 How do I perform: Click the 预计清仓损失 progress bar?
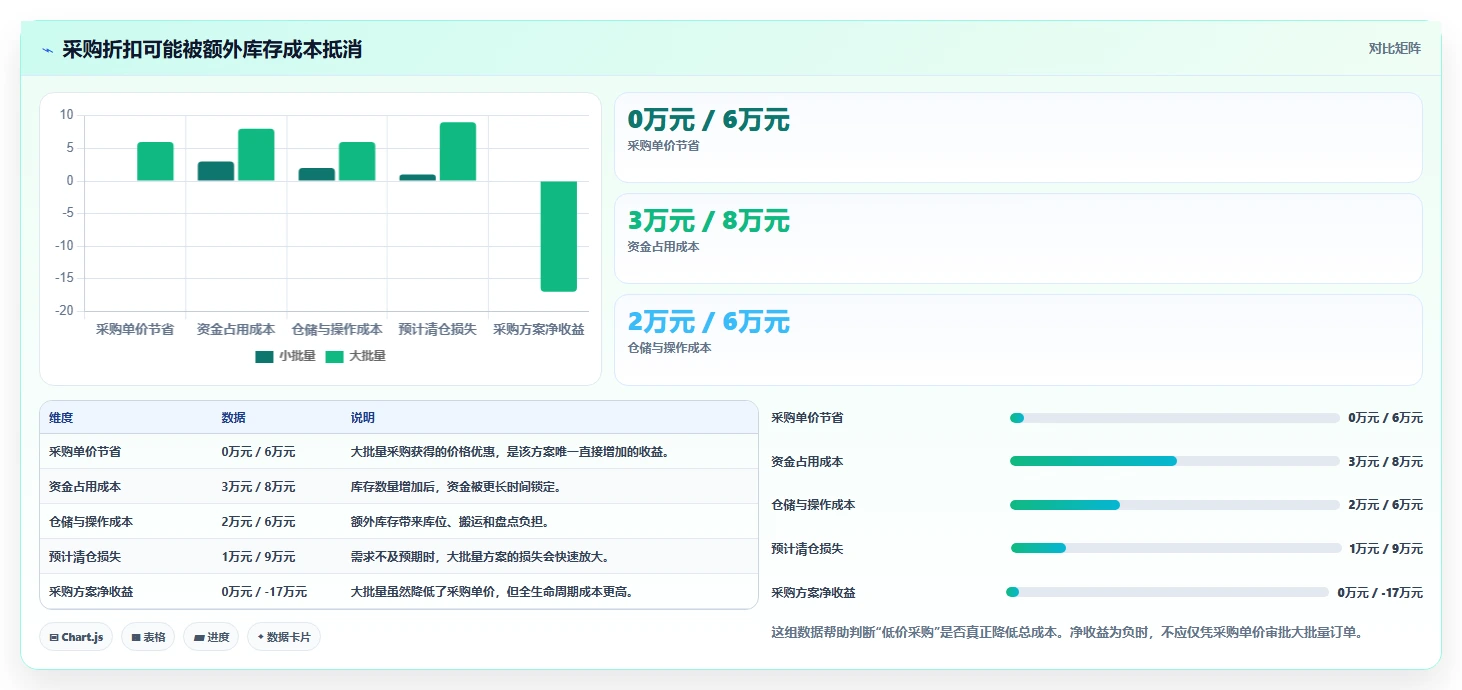pos(1175,548)
